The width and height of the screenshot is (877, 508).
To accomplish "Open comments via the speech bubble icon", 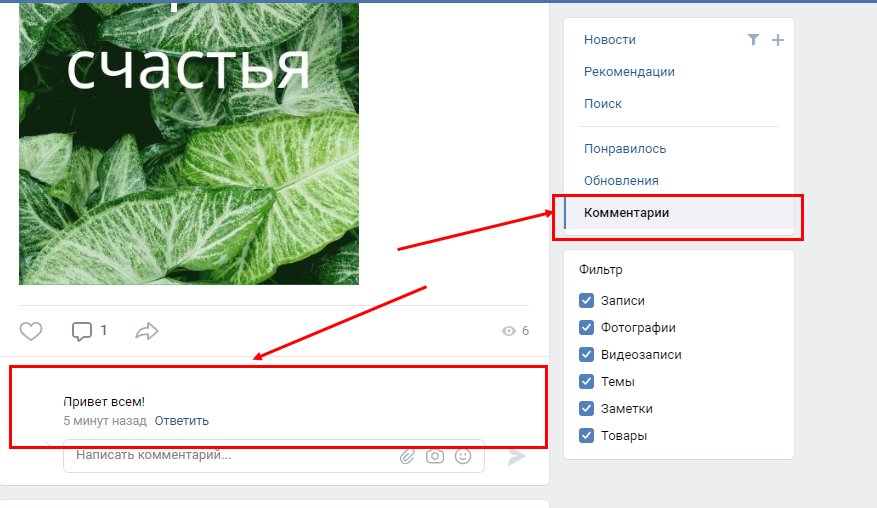I will point(82,331).
